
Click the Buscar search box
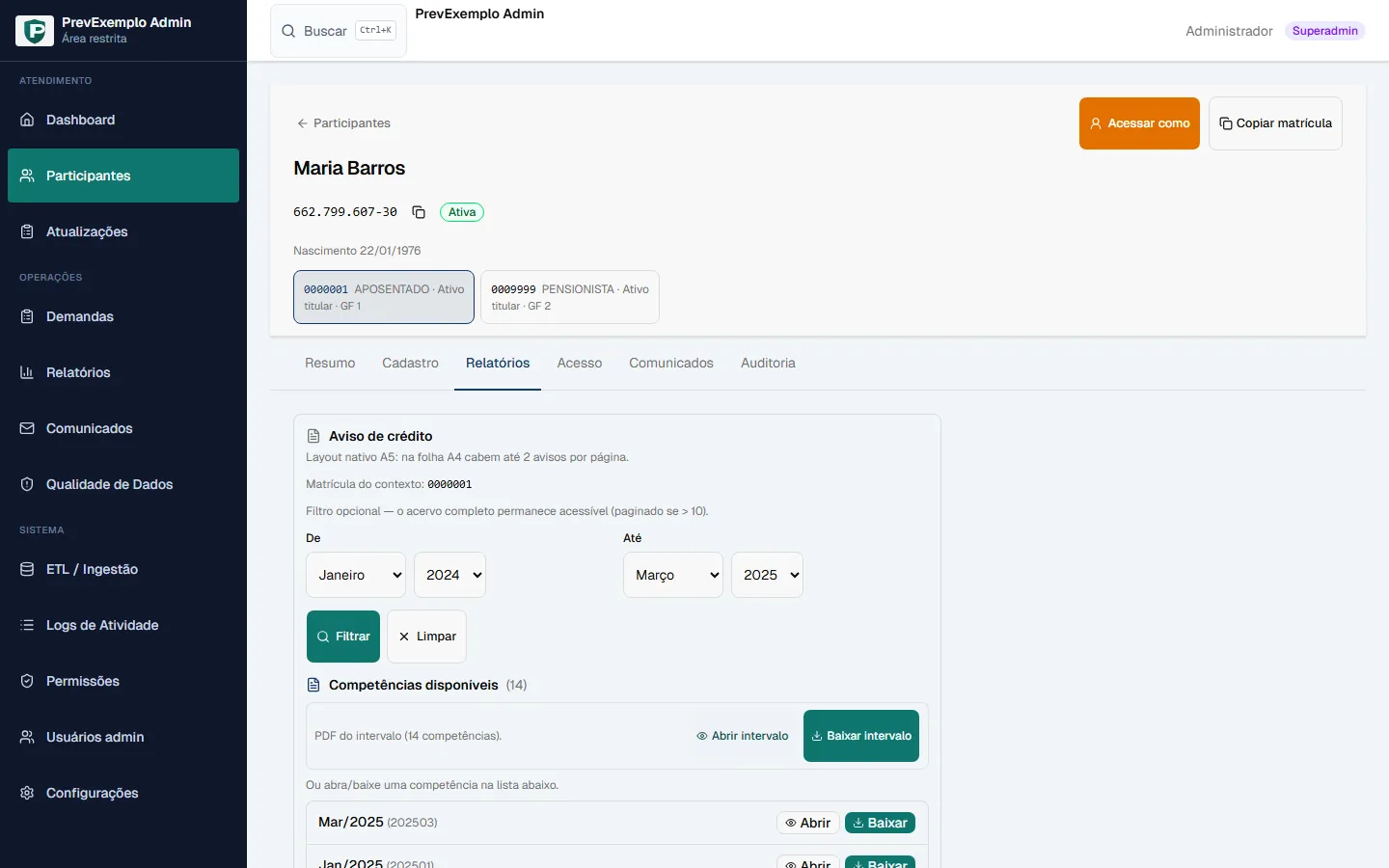click(339, 31)
